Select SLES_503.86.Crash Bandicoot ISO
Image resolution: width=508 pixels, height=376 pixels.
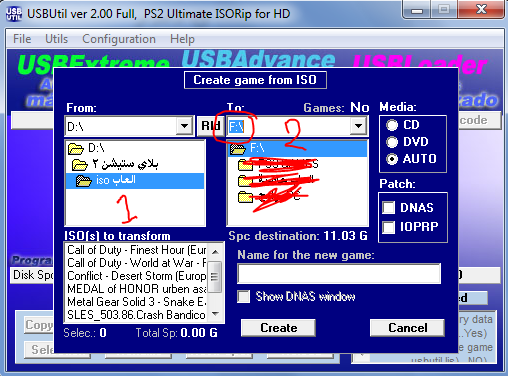coord(136,315)
